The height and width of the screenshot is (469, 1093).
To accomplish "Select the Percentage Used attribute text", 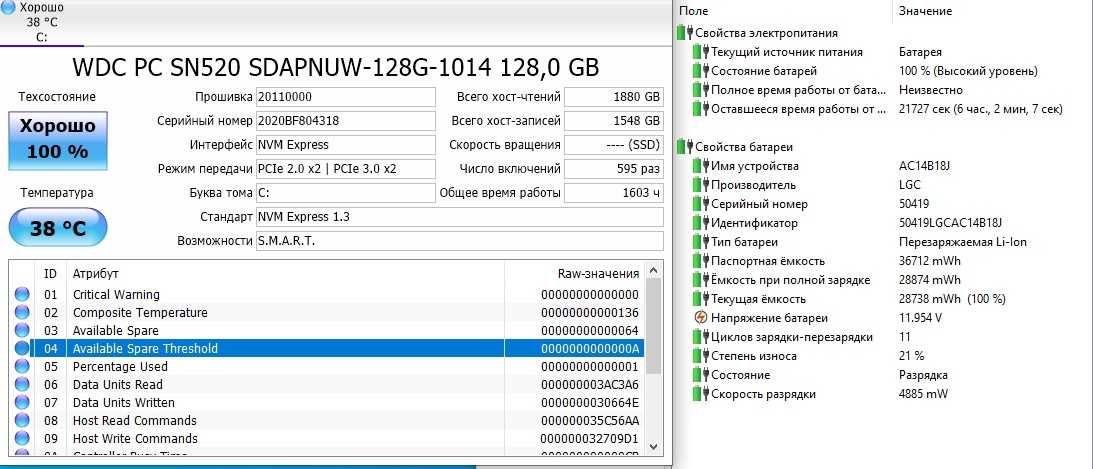I will [x=121, y=367].
